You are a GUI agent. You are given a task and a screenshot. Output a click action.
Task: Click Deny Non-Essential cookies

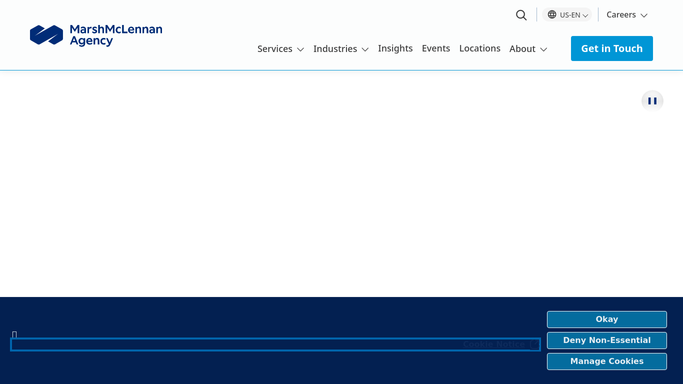[607, 340]
